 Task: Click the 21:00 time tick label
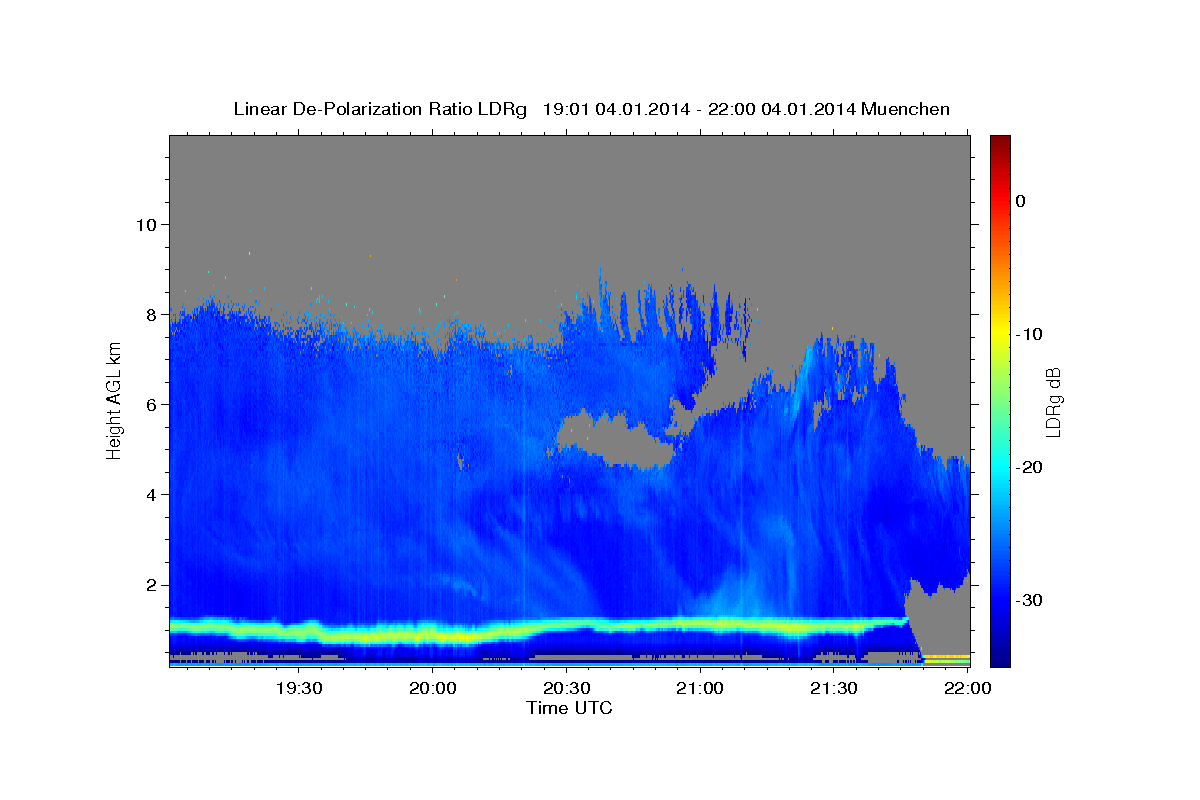point(700,688)
